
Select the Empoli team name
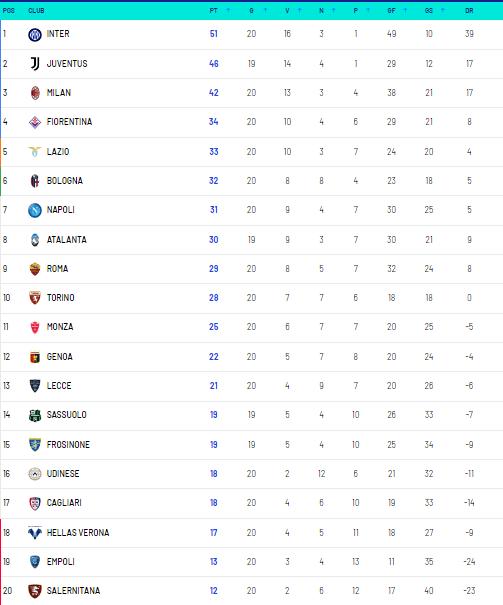(61, 562)
